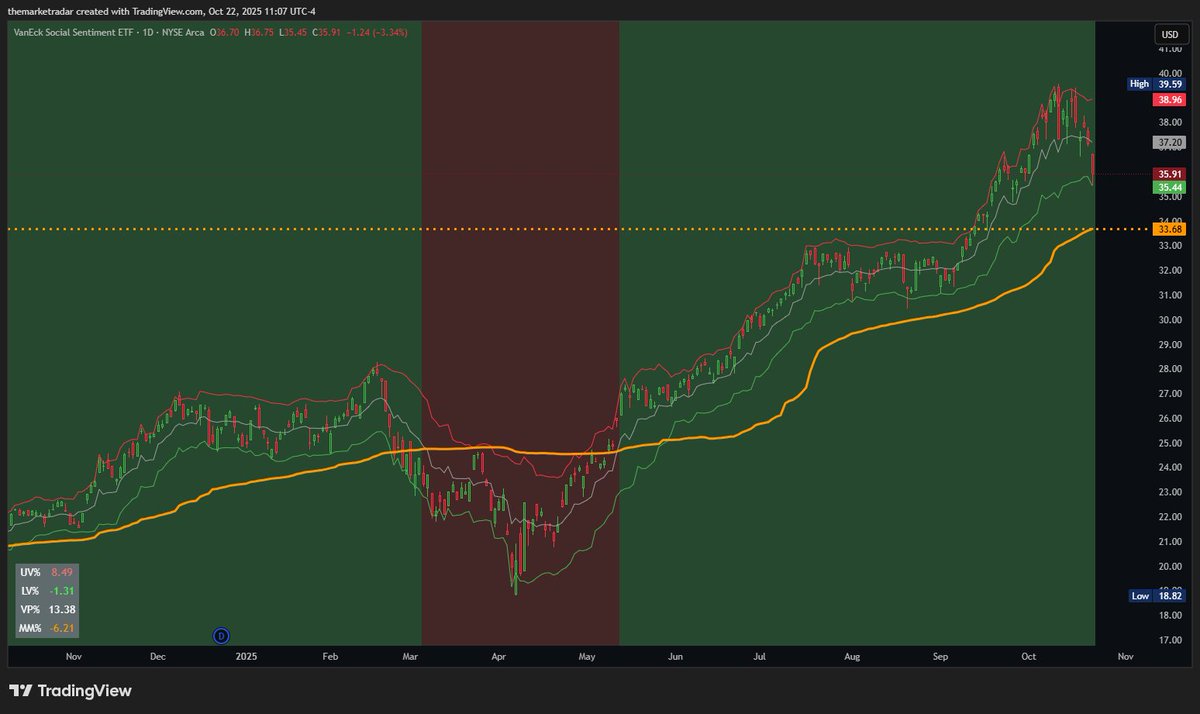Click the green 35.44 lower band label
1200x714 pixels.
tap(1169, 187)
